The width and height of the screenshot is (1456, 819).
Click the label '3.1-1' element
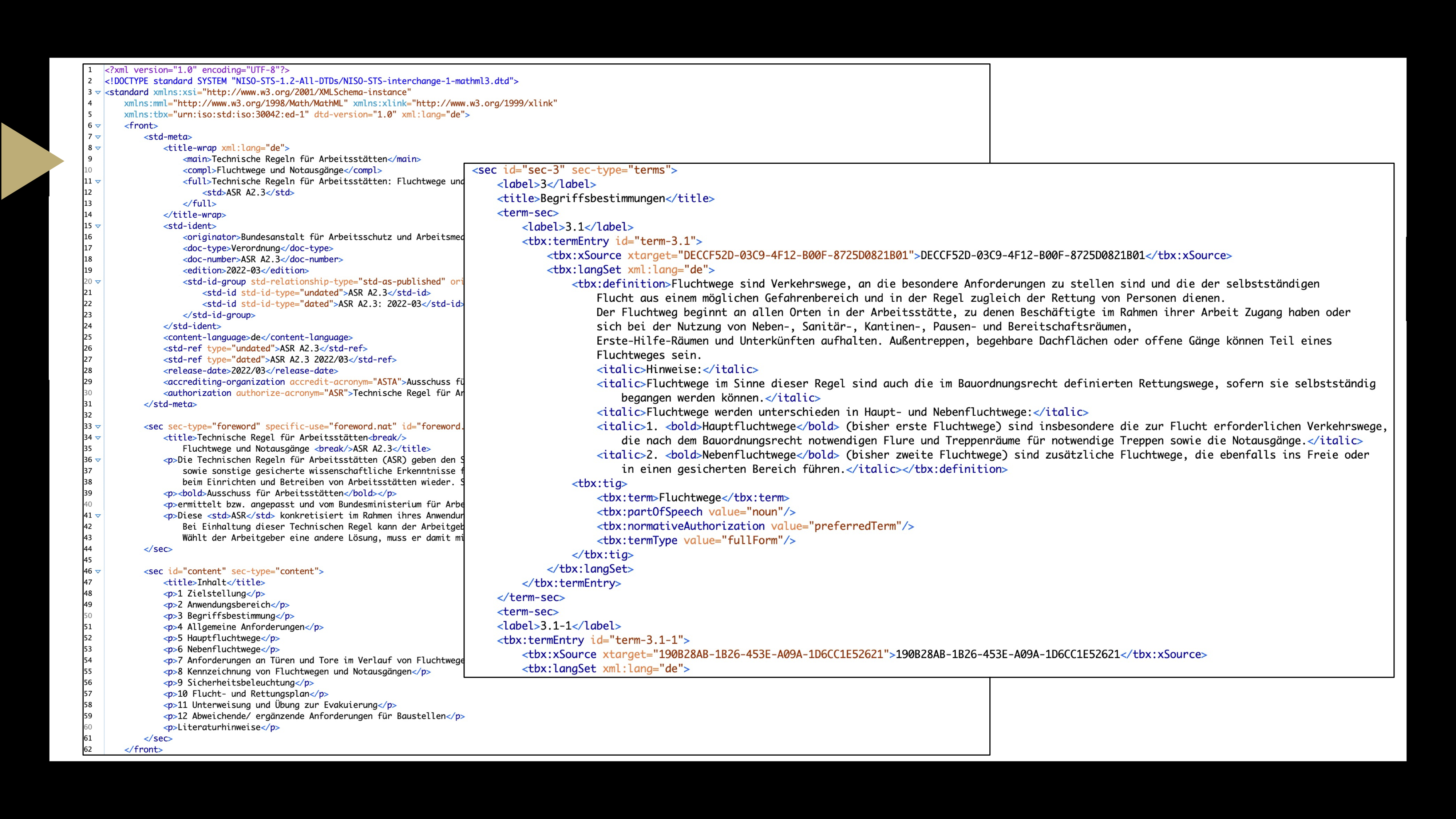(x=559, y=626)
